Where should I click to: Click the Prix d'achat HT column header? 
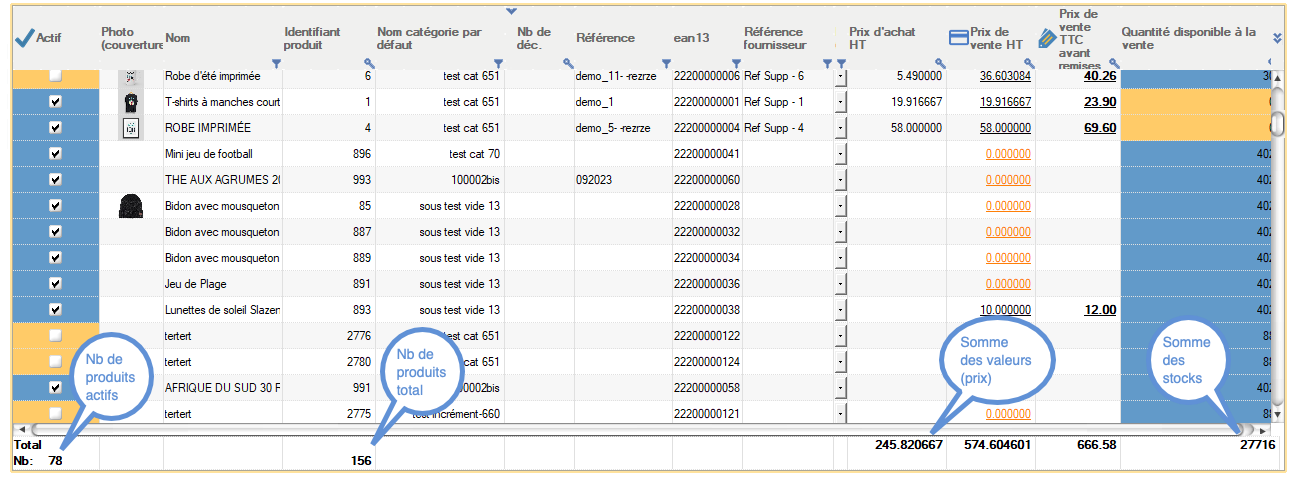tap(882, 38)
